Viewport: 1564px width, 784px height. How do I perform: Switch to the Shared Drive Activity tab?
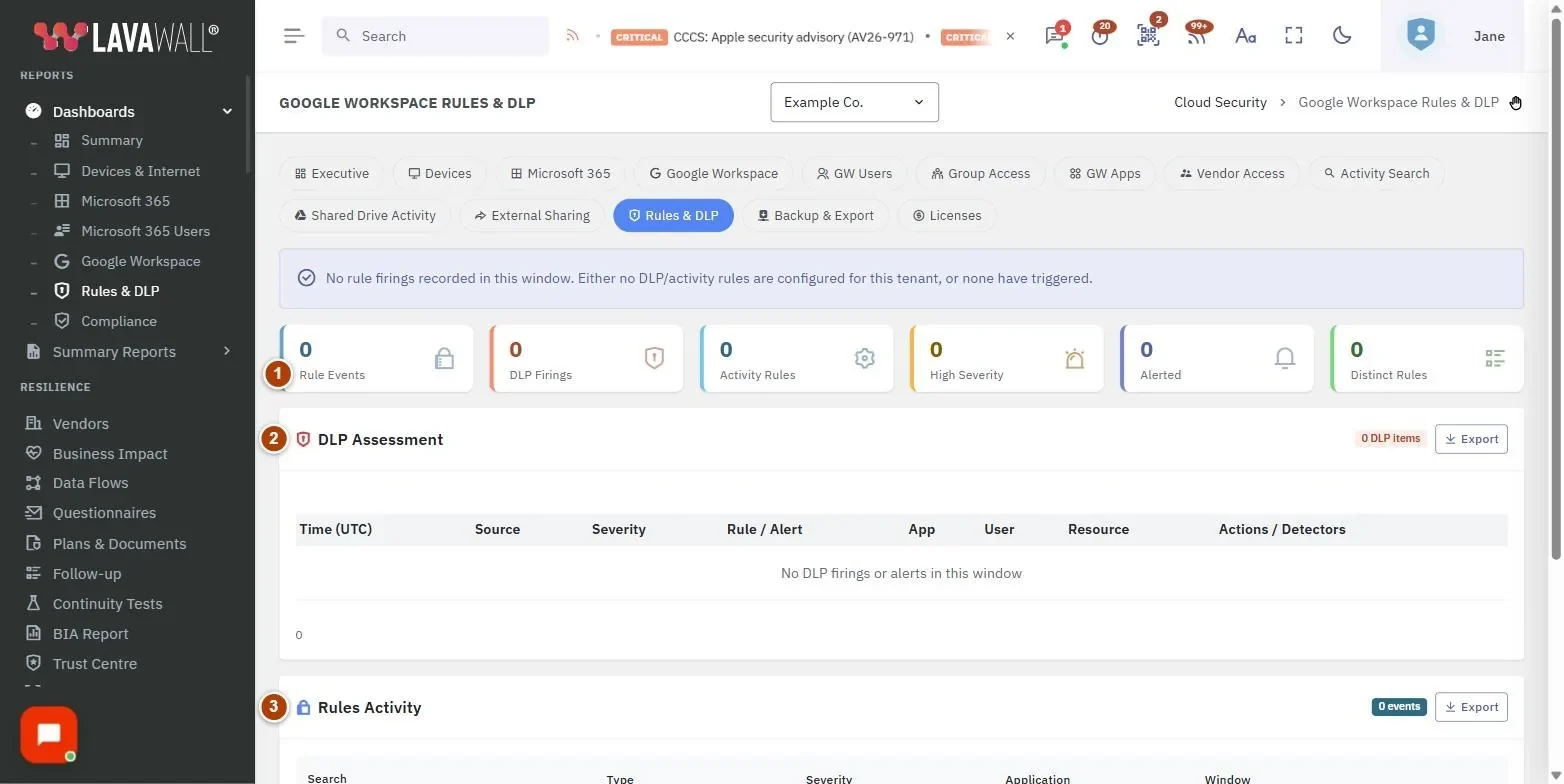coord(365,215)
